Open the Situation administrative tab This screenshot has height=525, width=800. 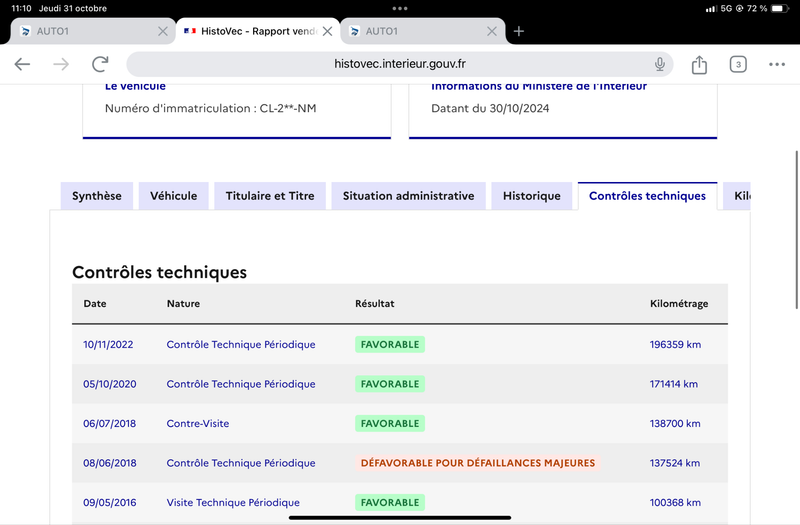click(408, 196)
